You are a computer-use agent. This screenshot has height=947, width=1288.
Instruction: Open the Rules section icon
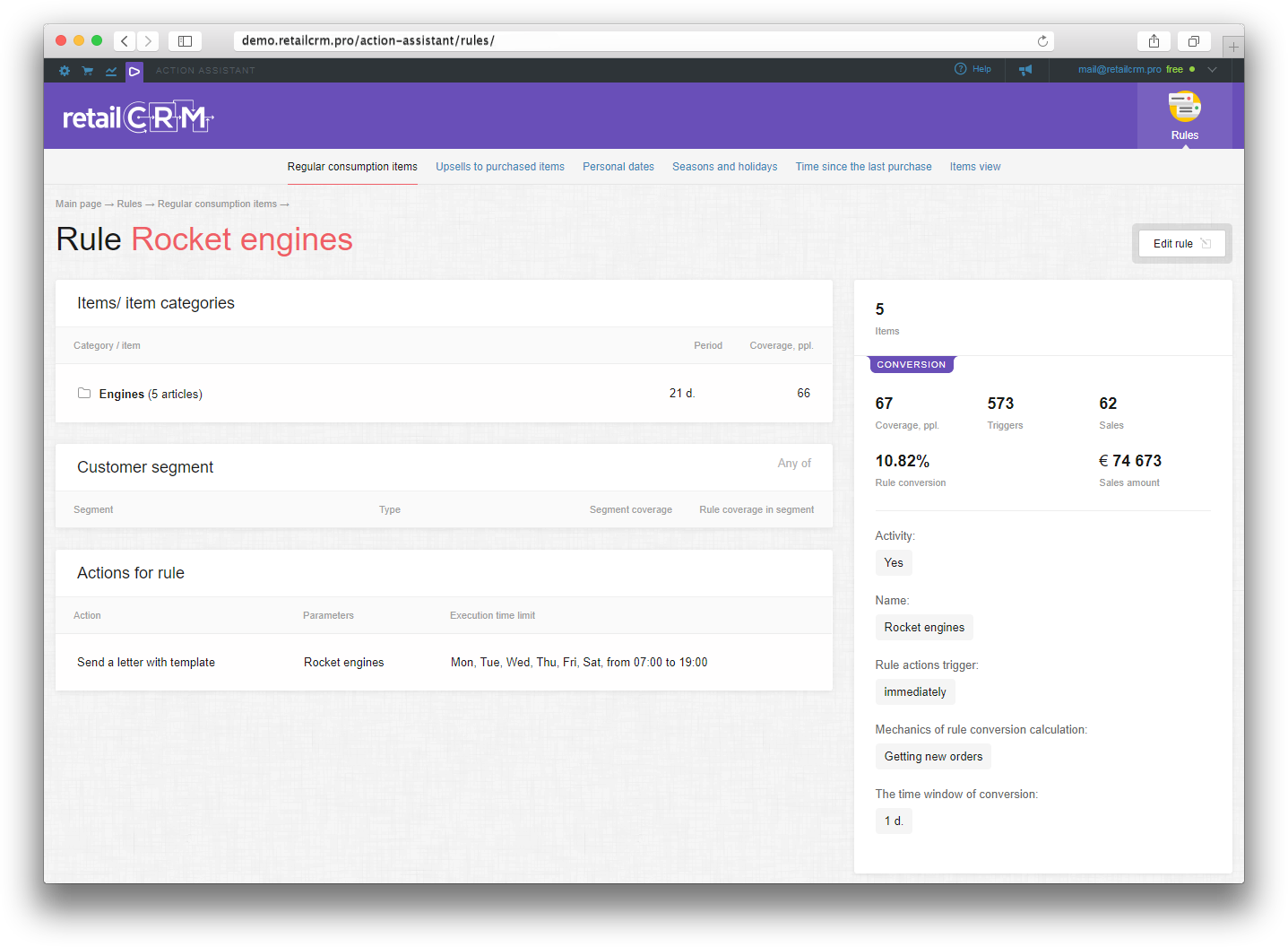[x=1185, y=116]
